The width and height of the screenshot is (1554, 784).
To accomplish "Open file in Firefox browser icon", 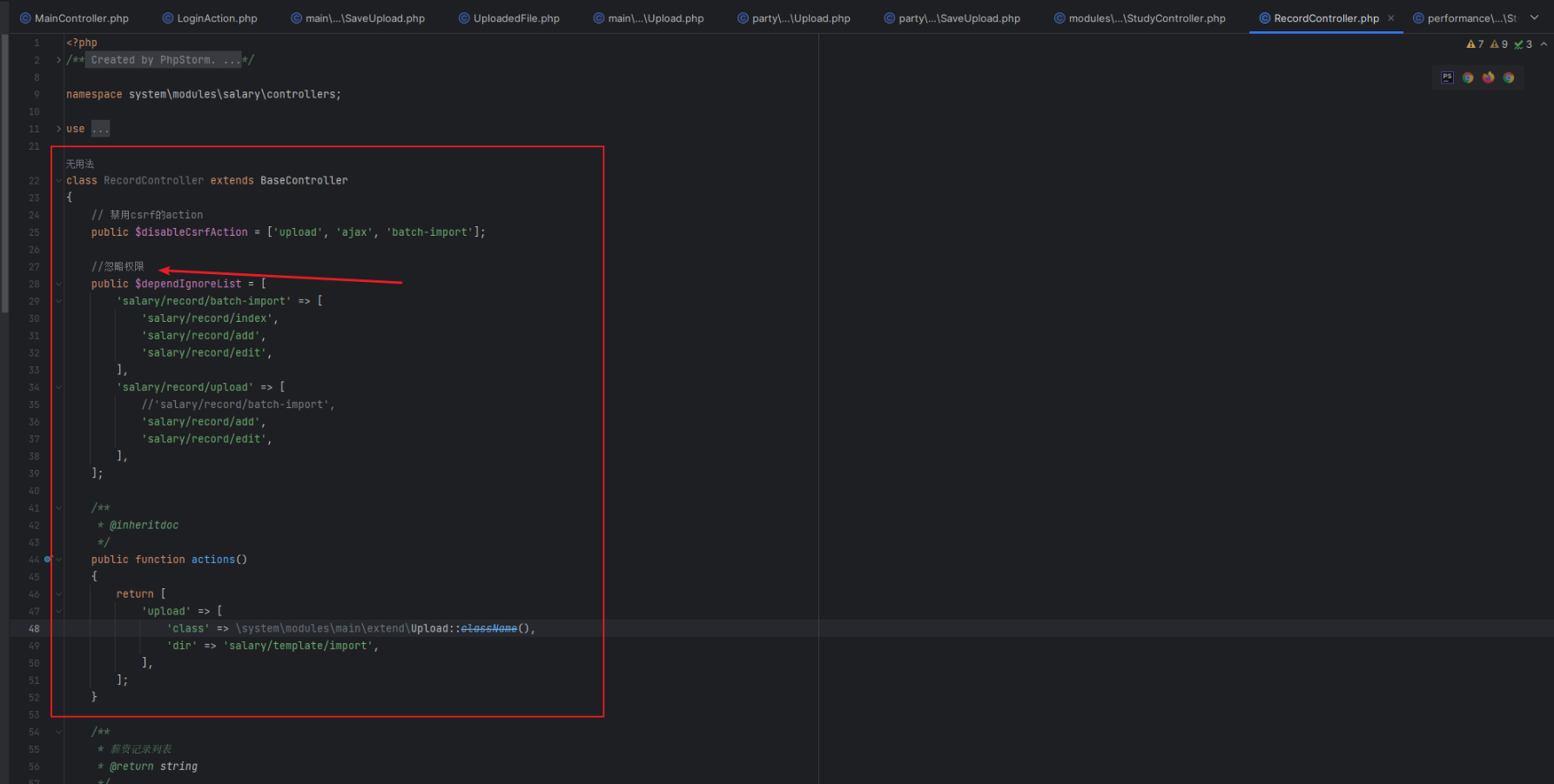I will 1488,77.
